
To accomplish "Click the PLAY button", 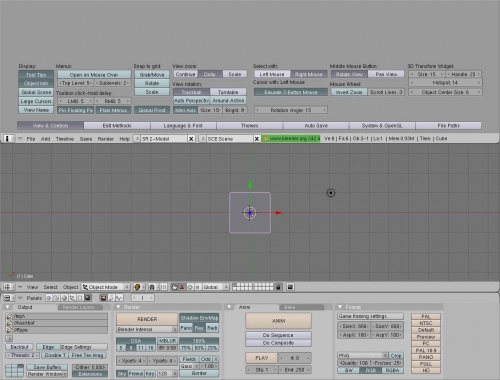I will 262,358.
